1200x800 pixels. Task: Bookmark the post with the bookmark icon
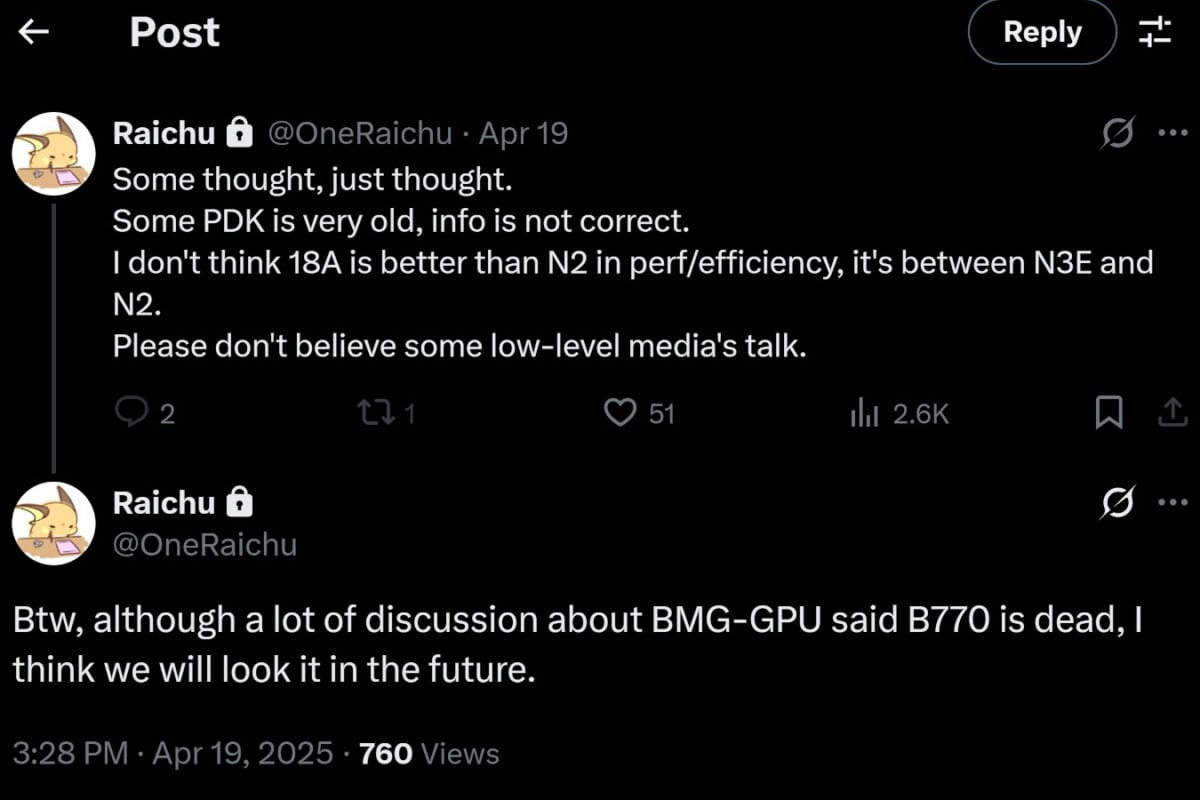[x=1109, y=412]
